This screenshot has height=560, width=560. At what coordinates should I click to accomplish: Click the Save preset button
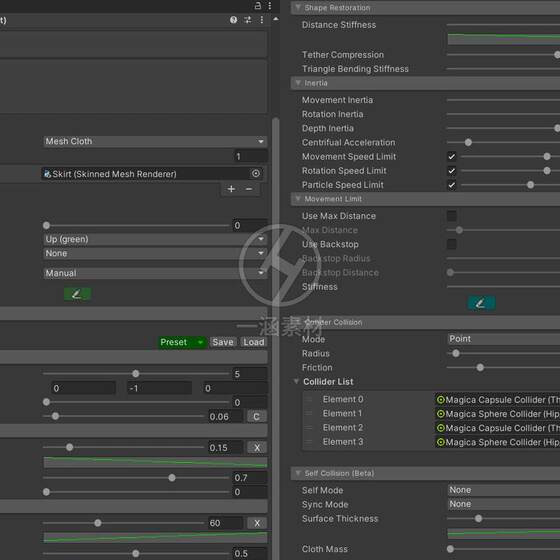tap(223, 342)
